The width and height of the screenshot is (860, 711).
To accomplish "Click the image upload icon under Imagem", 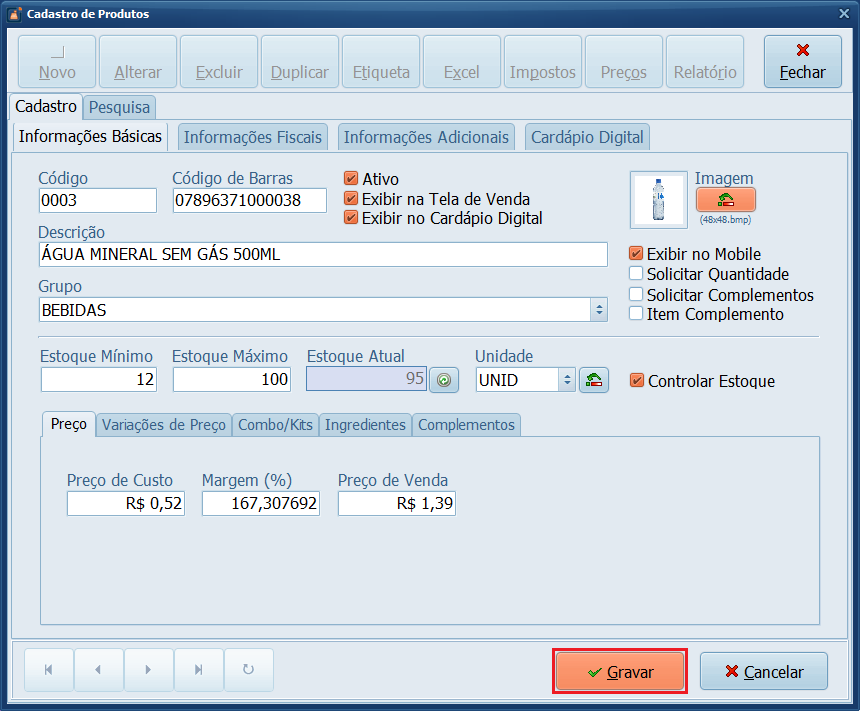I will point(725,199).
